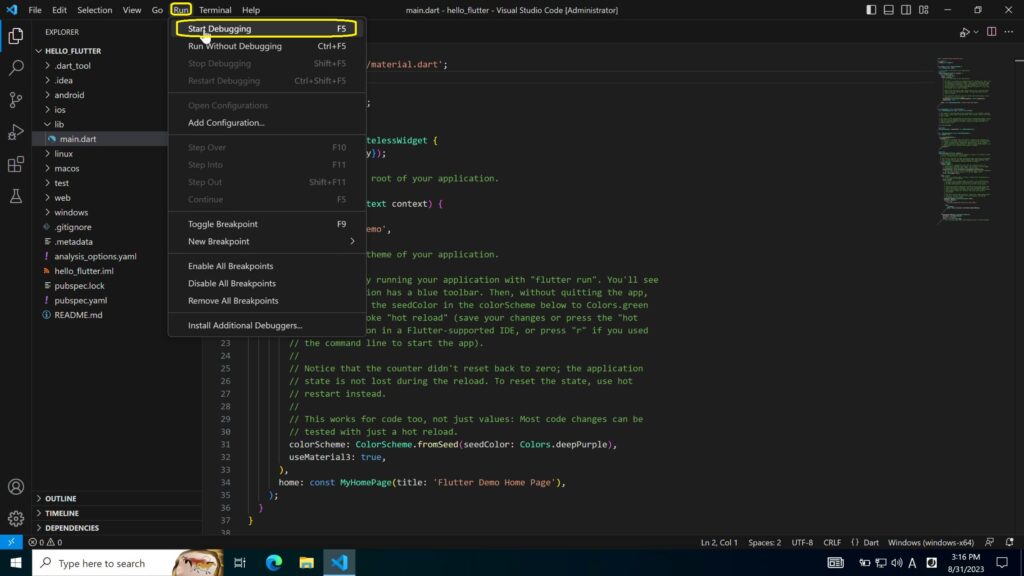The height and width of the screenshot is (576, 1024).
Task: Expand the DEPENDENCIES section
Action: pos(118,528)
